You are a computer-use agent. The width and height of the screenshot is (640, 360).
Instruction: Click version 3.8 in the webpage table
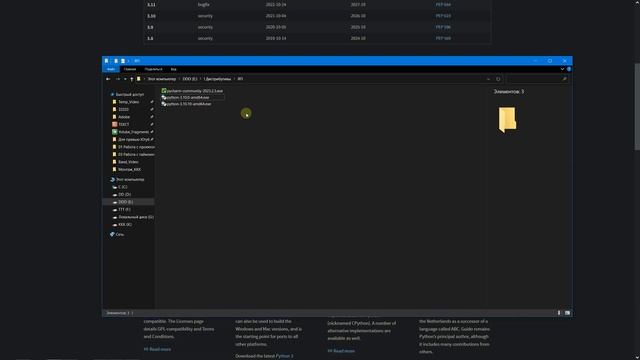tap(150, 38)
